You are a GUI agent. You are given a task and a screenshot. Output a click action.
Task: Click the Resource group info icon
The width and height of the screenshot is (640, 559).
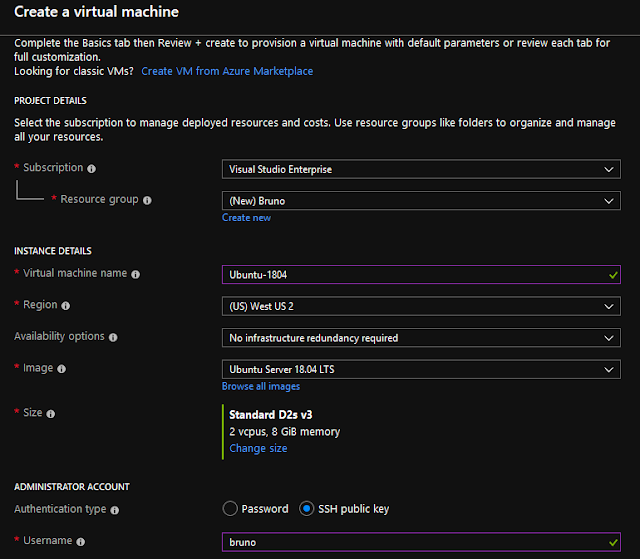point(147,200)
